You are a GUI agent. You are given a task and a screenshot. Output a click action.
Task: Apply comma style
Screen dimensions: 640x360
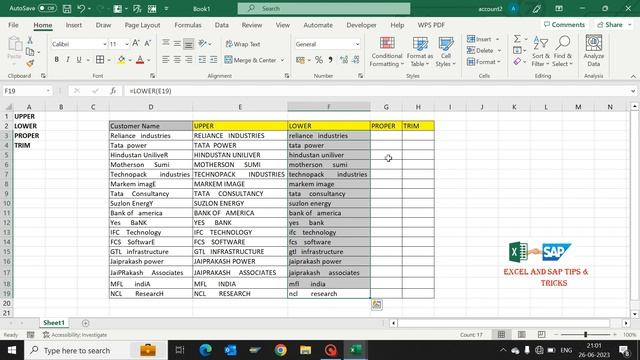pos(330,60)
